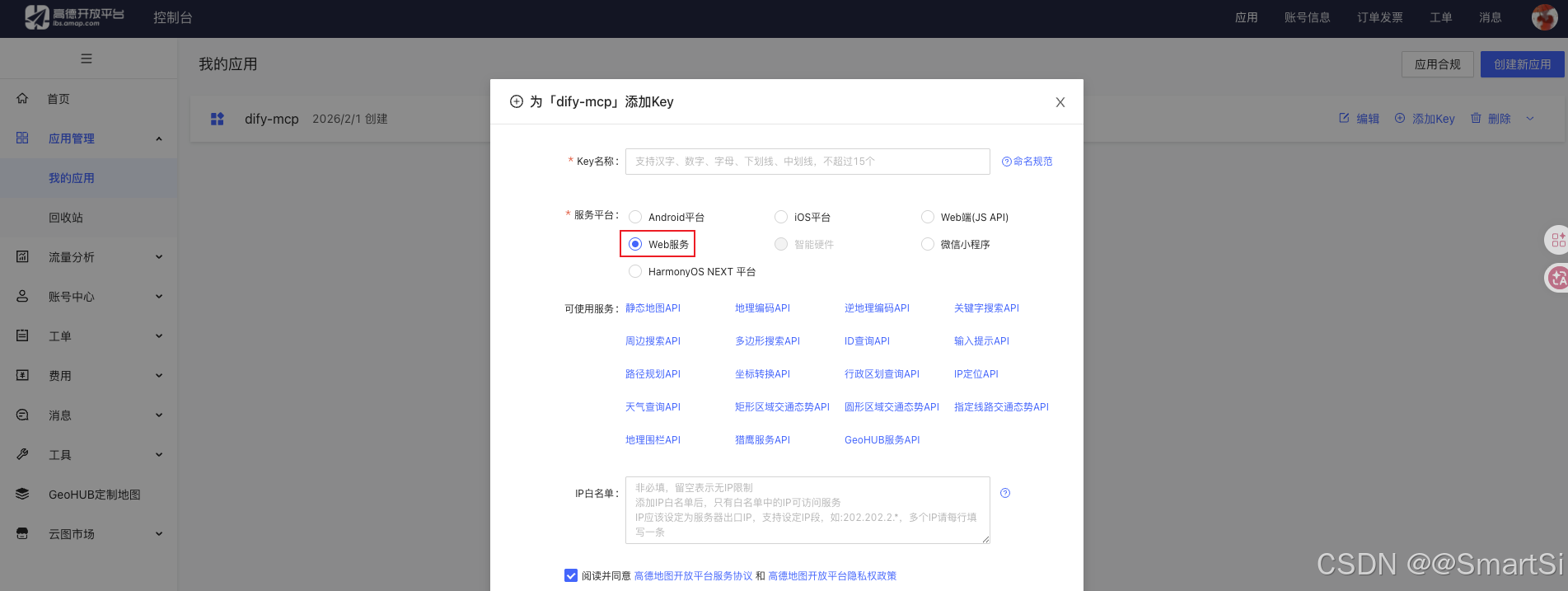The height and width of the screenshot is (591, 1568).
Task: Click the 创建新应用 button
Action: [x=1523, y=64]
